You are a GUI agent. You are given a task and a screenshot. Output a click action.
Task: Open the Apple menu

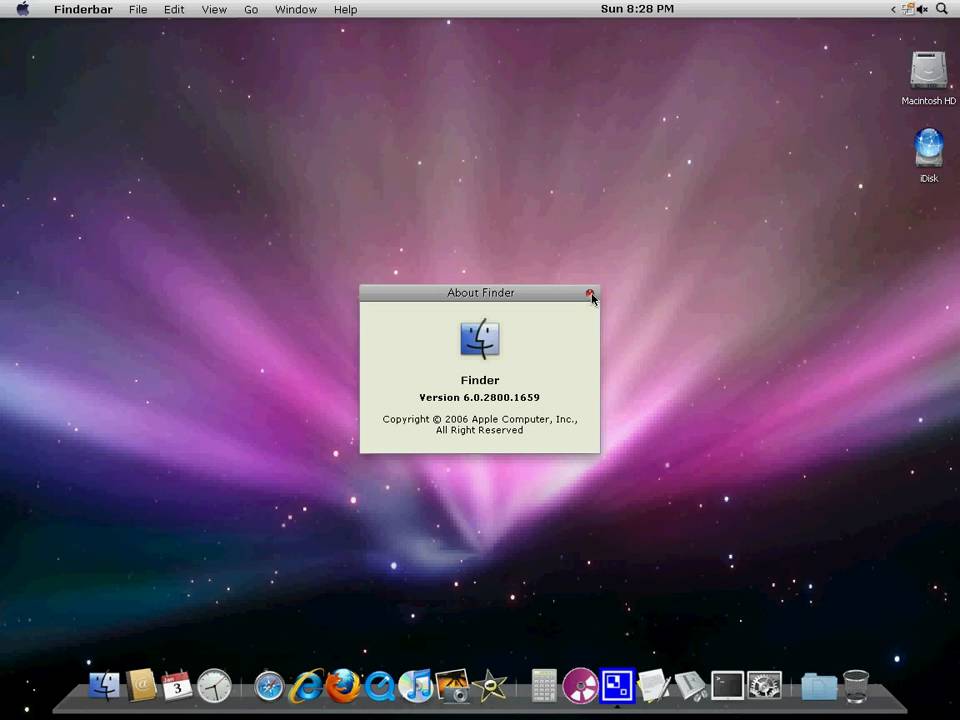tap(23, 9)
